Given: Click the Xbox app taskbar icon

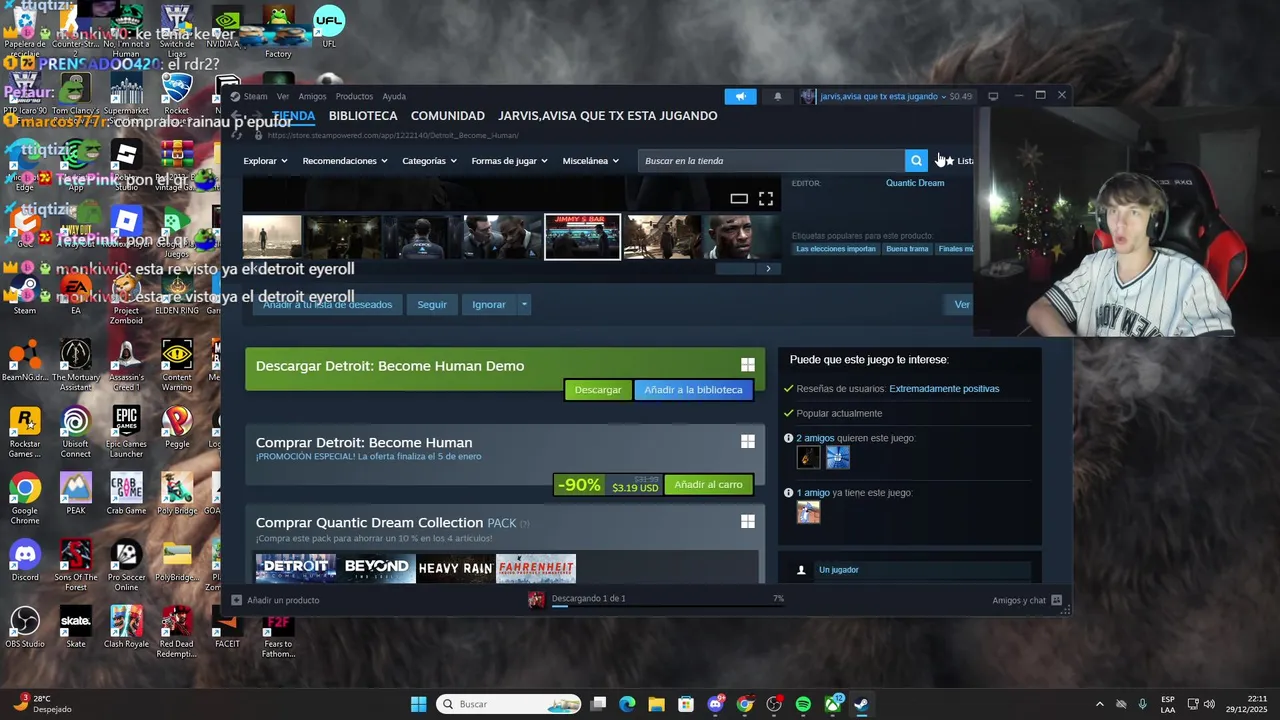Looking at the screenshot, I should pyautogui.click(x=832, y=704).
